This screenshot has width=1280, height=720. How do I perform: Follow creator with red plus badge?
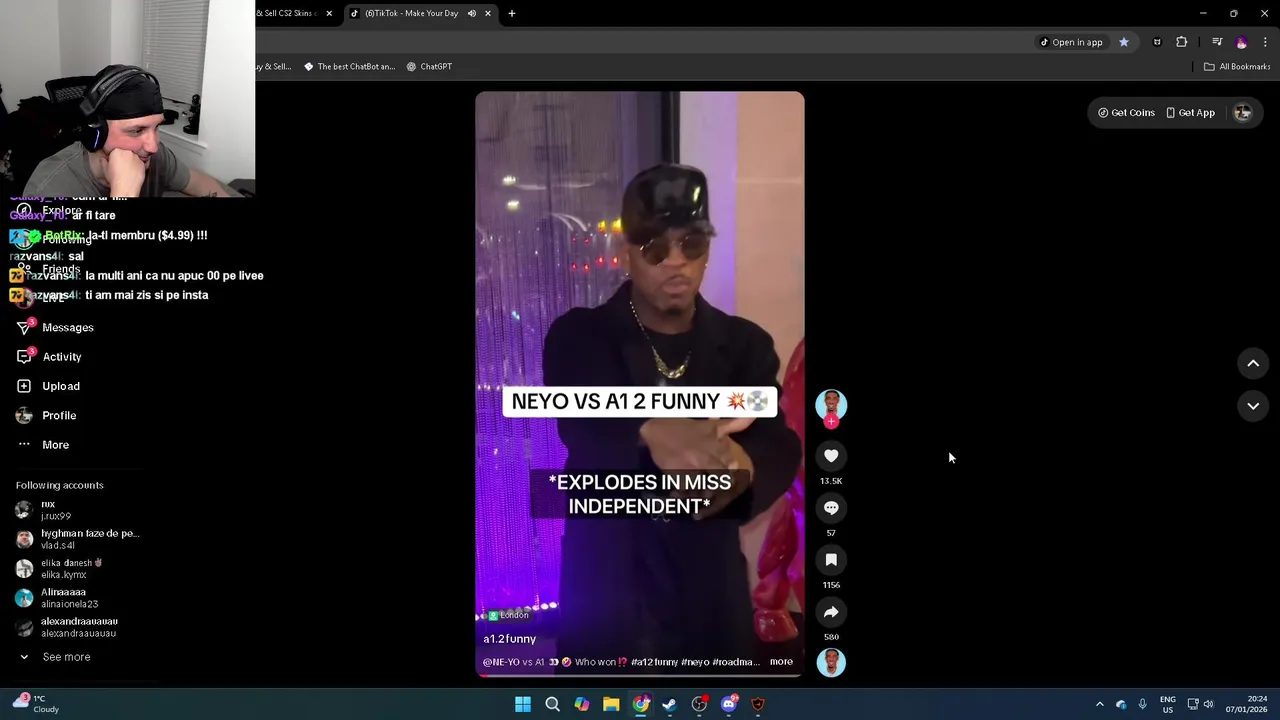tap(831, 422)
